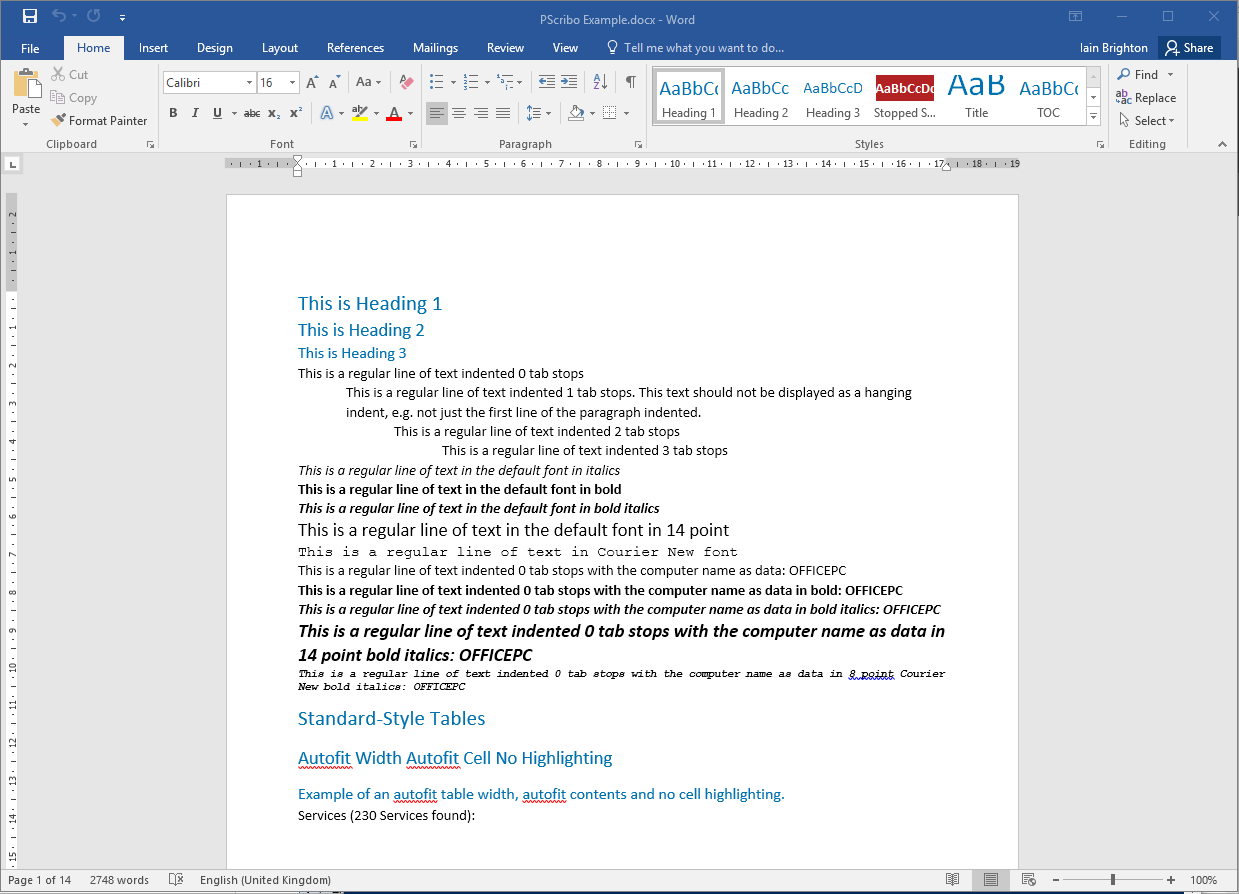Viewport: 1239px width, 894px height.
Task: Align text to the right
Action: [481, 113]
